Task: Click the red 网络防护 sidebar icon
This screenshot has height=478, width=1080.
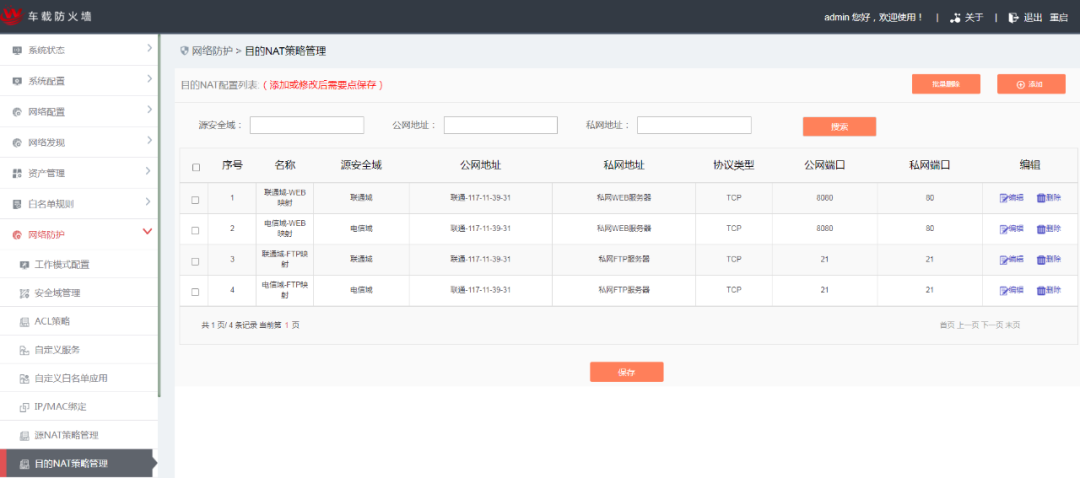Action: tap(17, 236)
